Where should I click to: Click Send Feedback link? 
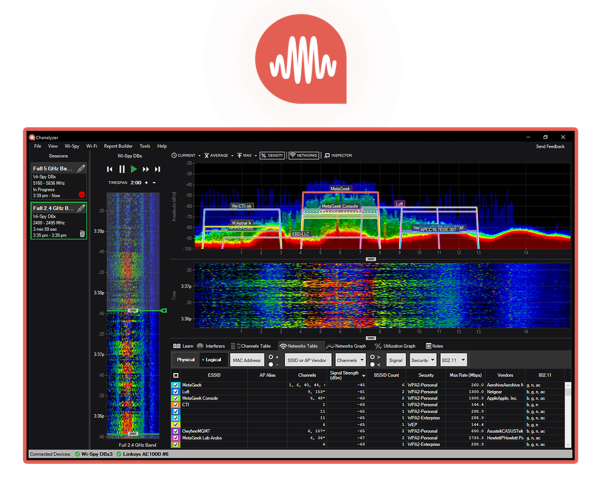(550, 146)
